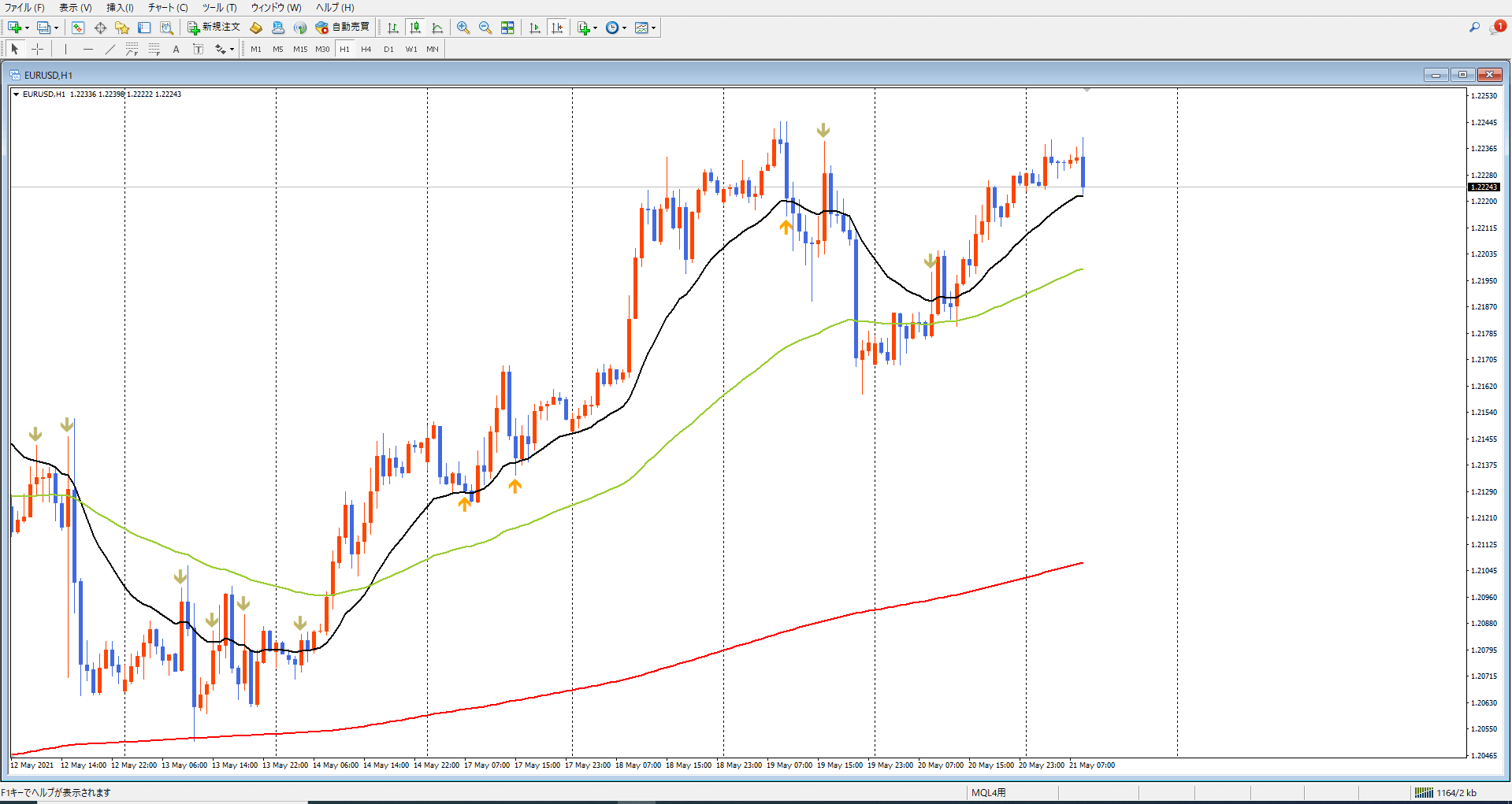
Task: Select the H1 timeframe button
Action: click(x=344, y=49)
